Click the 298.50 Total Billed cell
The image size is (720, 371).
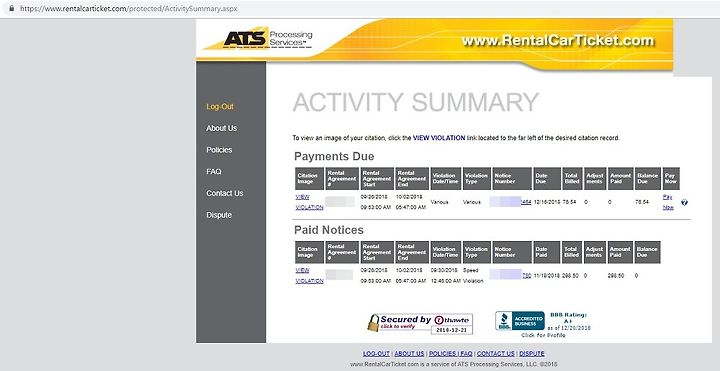pyautogui.click(x=571, y=275)
